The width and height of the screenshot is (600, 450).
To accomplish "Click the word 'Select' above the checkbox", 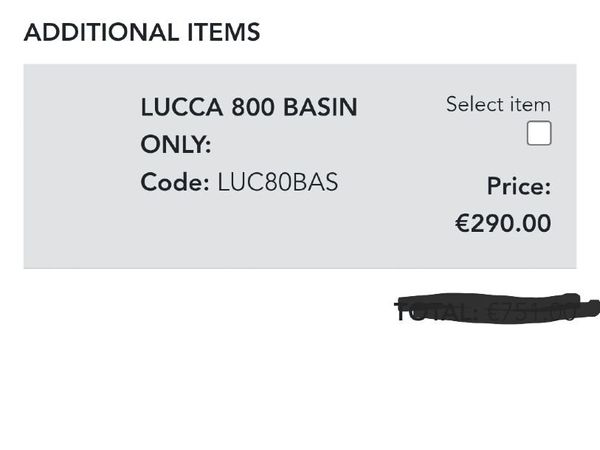I will [x=476, y=104].
